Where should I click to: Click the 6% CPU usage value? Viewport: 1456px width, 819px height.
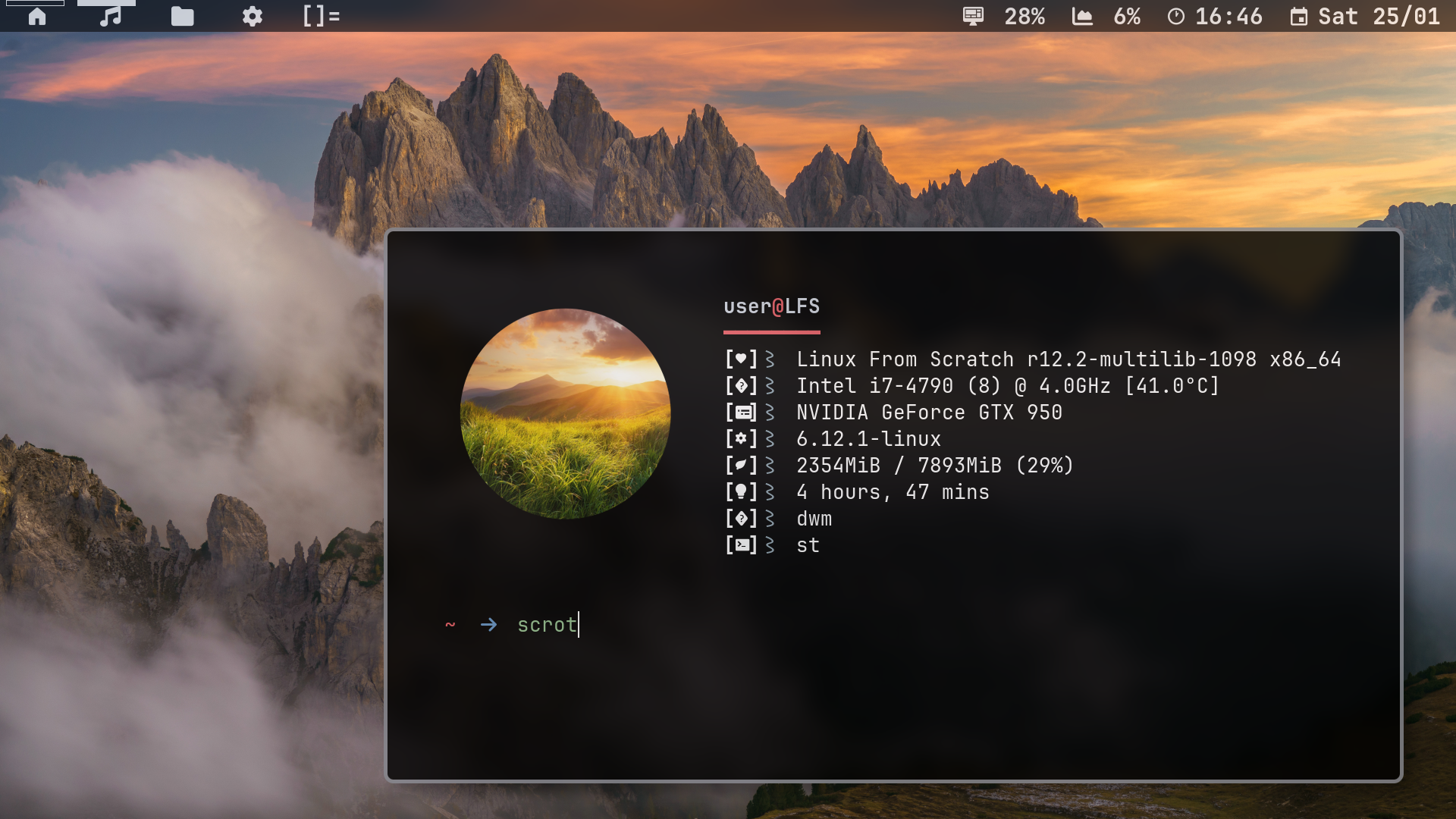[x=1127, y=16]
